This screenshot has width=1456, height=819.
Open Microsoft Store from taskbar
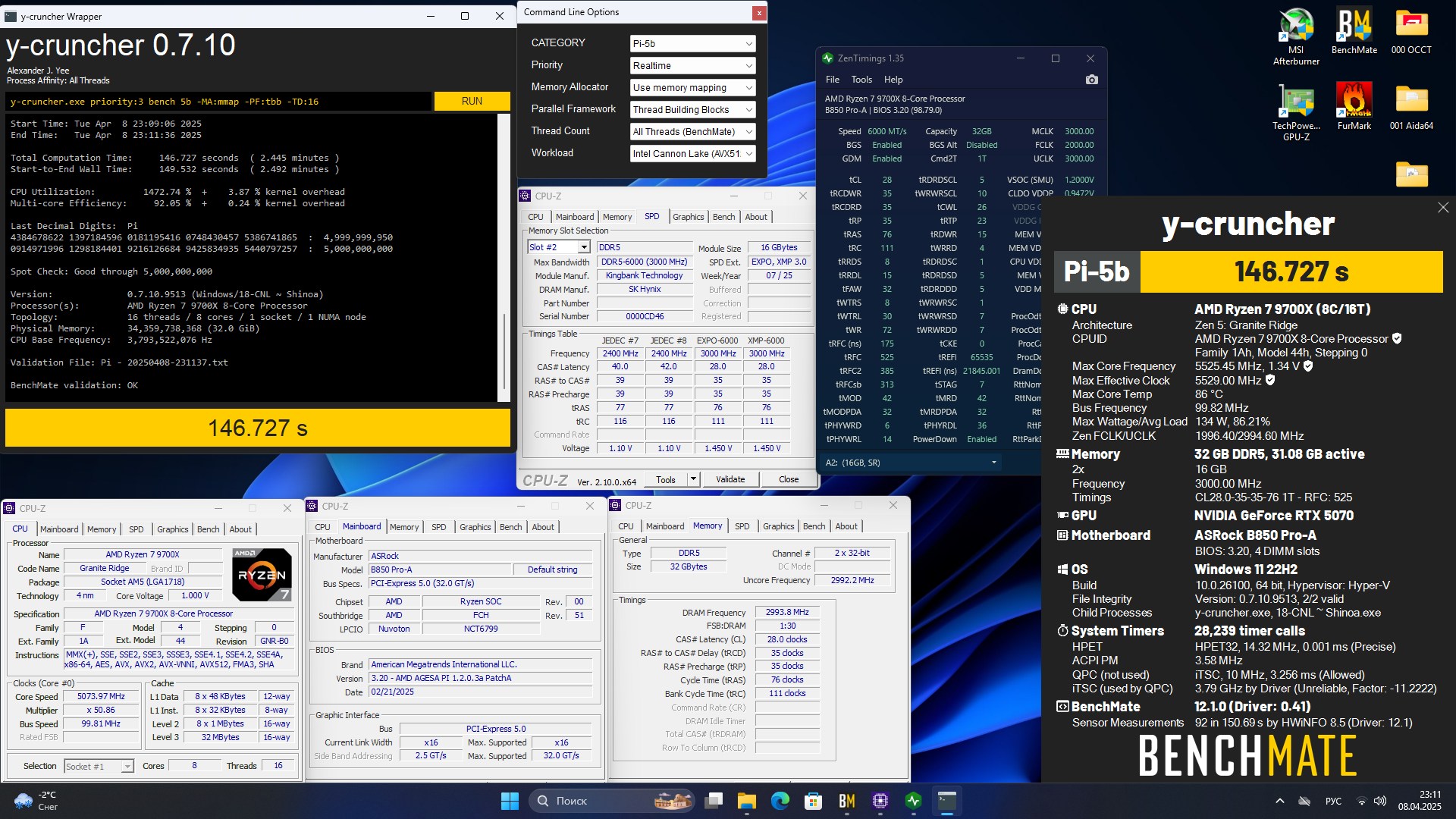[814, 801]
